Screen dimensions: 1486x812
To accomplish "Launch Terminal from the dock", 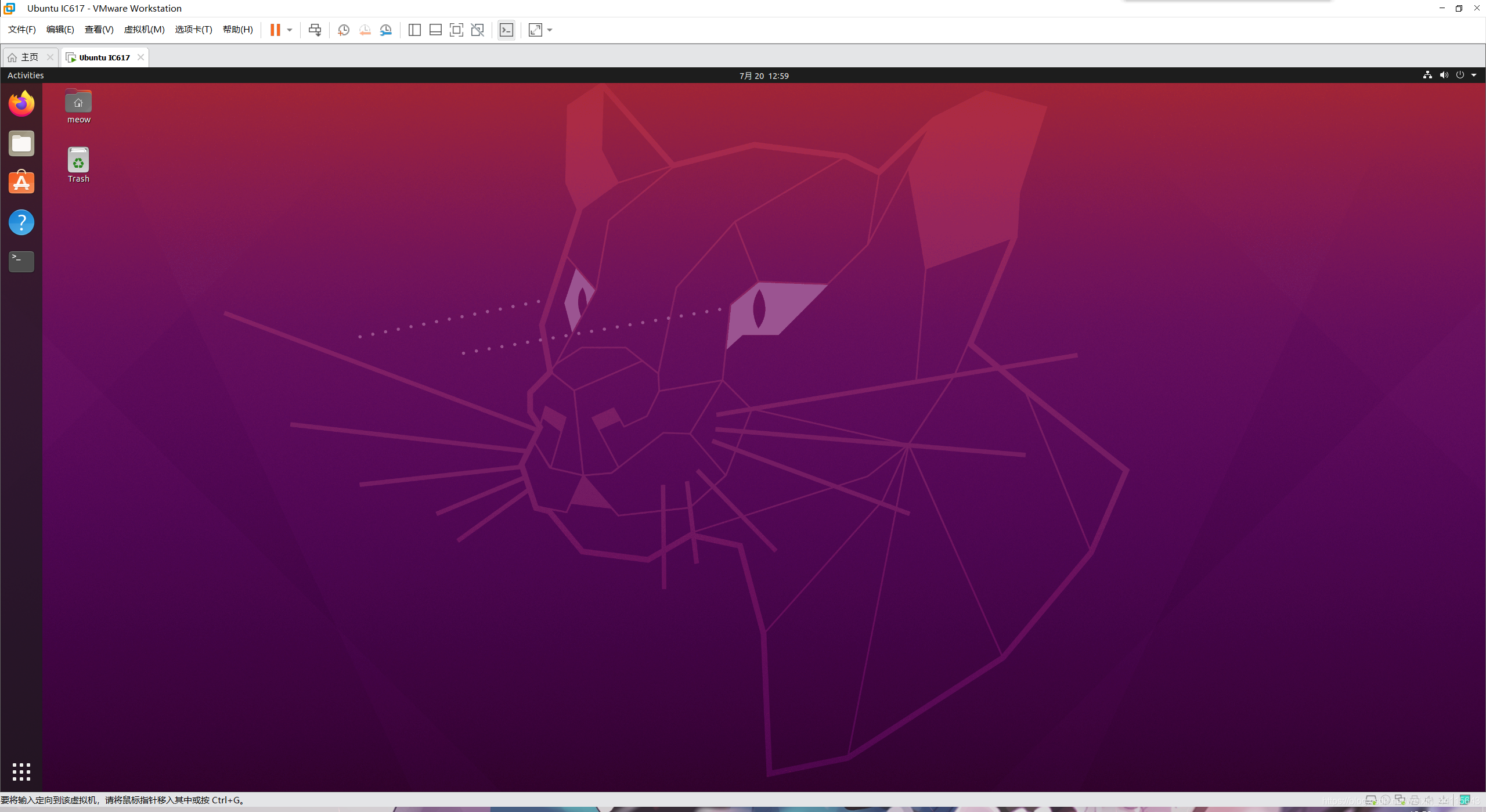I will (21, 261).
